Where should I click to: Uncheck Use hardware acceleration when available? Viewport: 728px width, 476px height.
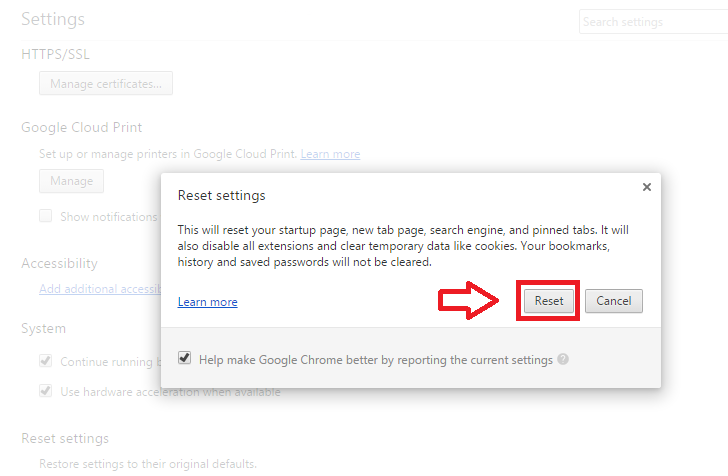tap(46, 391)
